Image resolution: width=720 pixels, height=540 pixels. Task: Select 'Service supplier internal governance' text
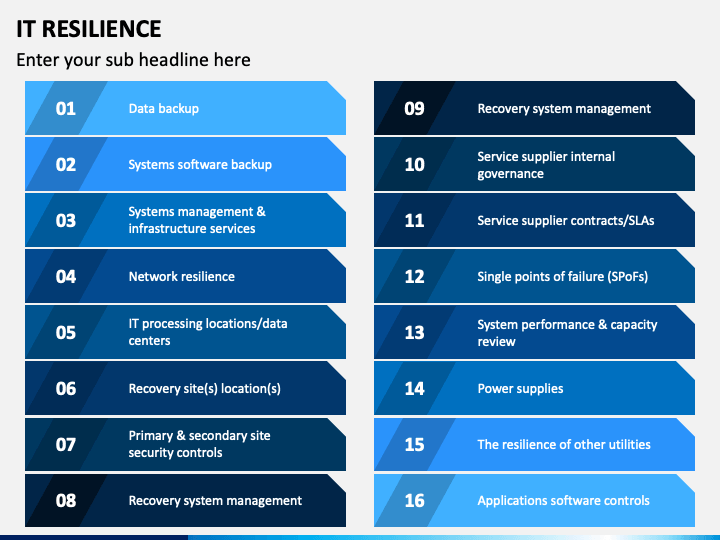[x=546, y=165]
